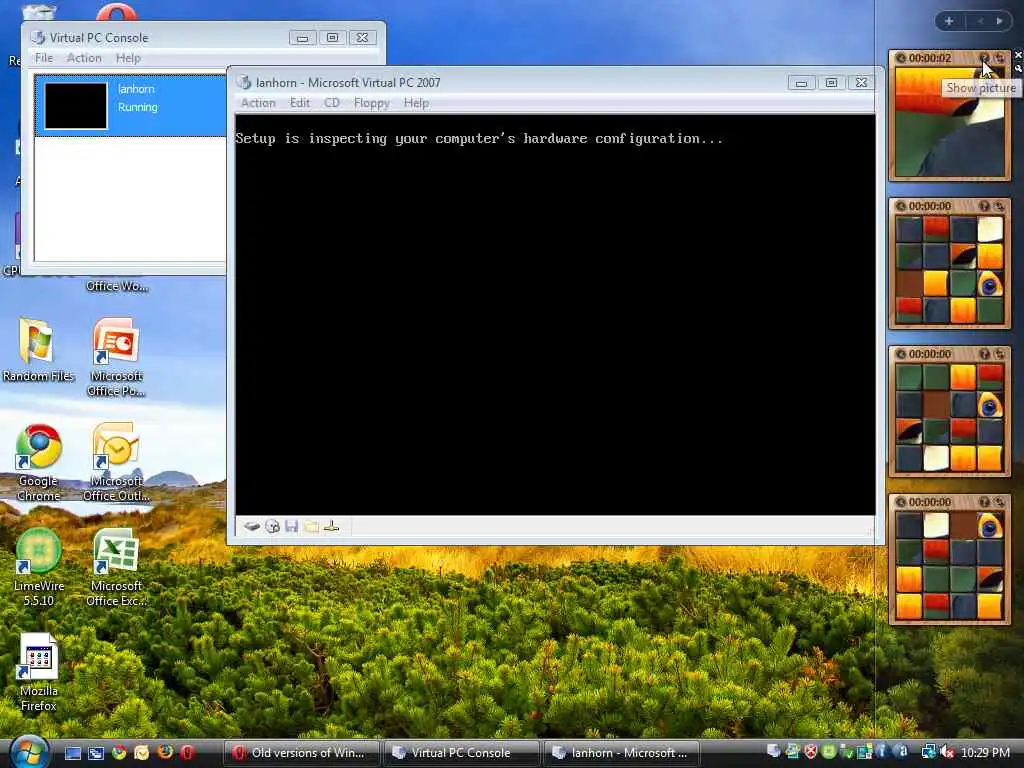Click the plus button to add sidebar gadgets
The width and height of the screenshot is (1024, 768).
coord(949,21)
